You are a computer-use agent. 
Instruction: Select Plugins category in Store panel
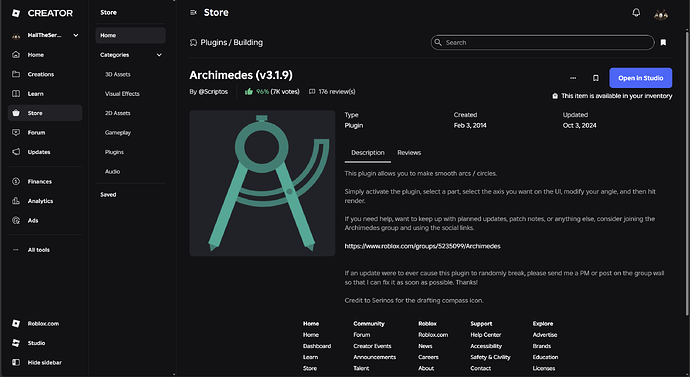(114, 152)
